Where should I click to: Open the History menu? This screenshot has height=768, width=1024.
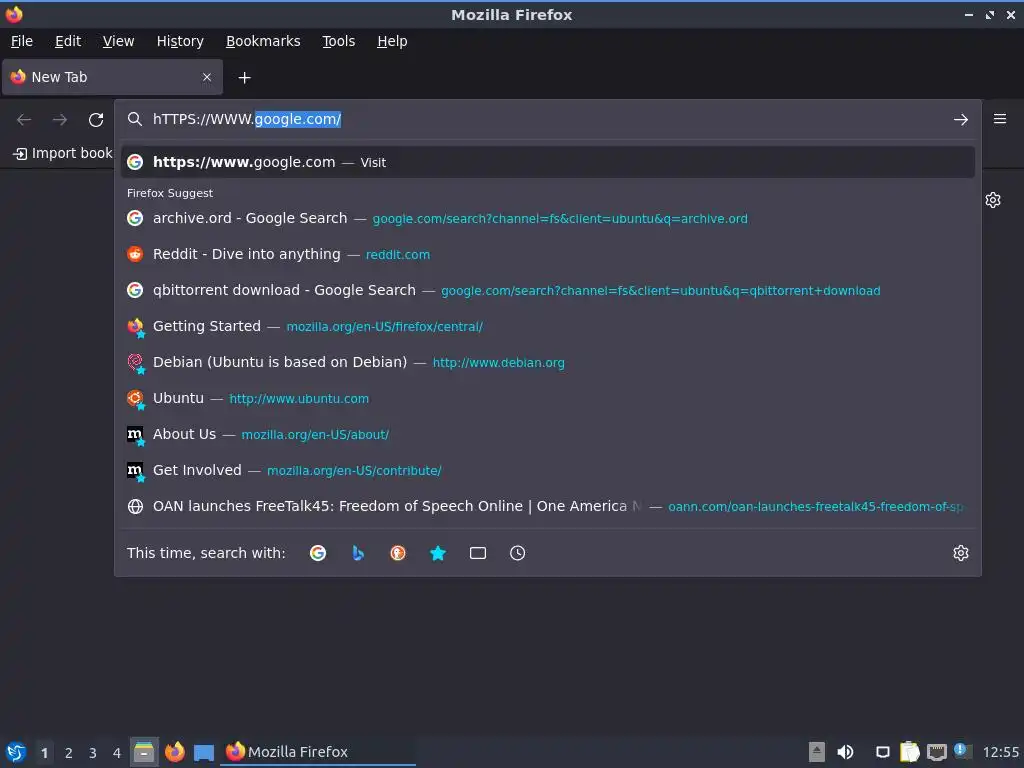(180, 41)
